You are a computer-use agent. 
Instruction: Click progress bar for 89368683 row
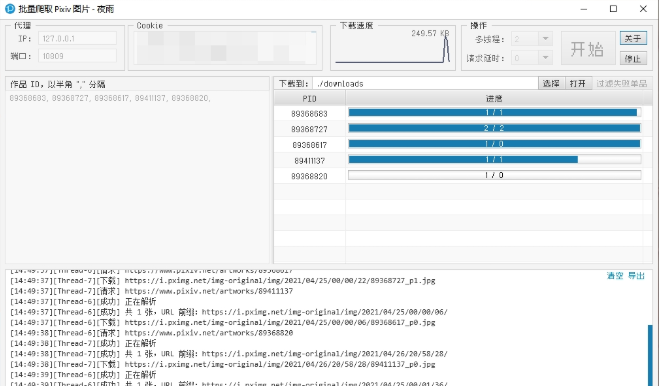coord(494,112)
